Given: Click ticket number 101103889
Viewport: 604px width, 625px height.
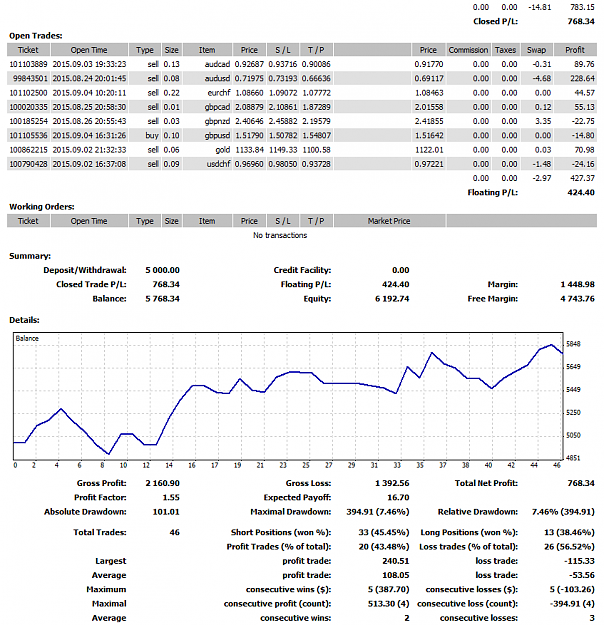Looking at the screenshot, I should click(28, 64).
